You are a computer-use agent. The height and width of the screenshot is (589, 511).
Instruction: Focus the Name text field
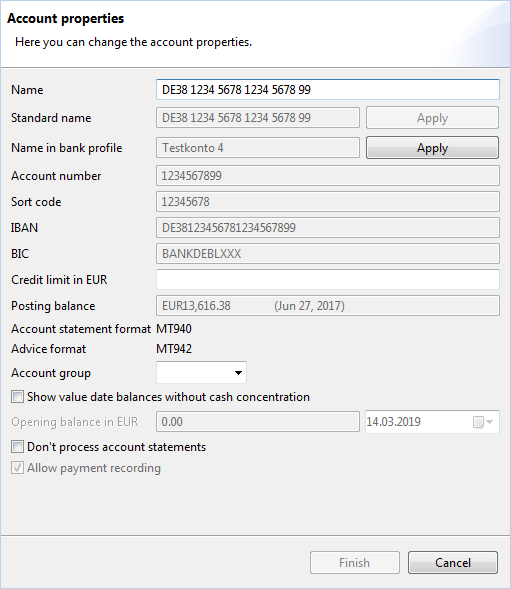[328, 89]
